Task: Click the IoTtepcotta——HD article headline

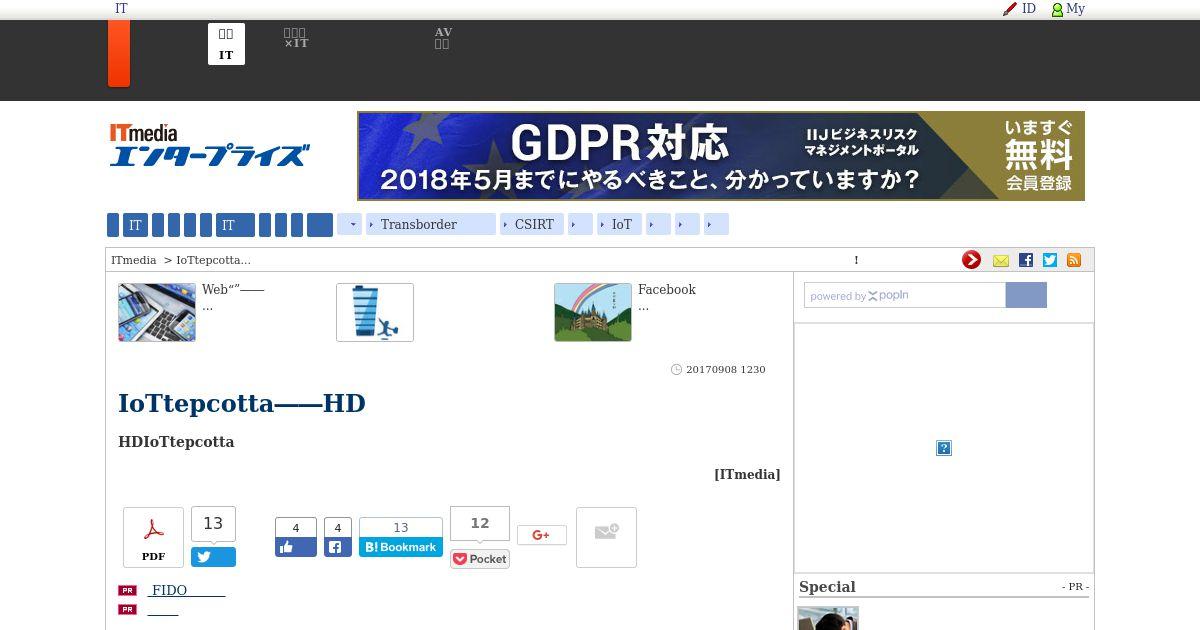Action: pyautogui.click(x=242, y=404)
